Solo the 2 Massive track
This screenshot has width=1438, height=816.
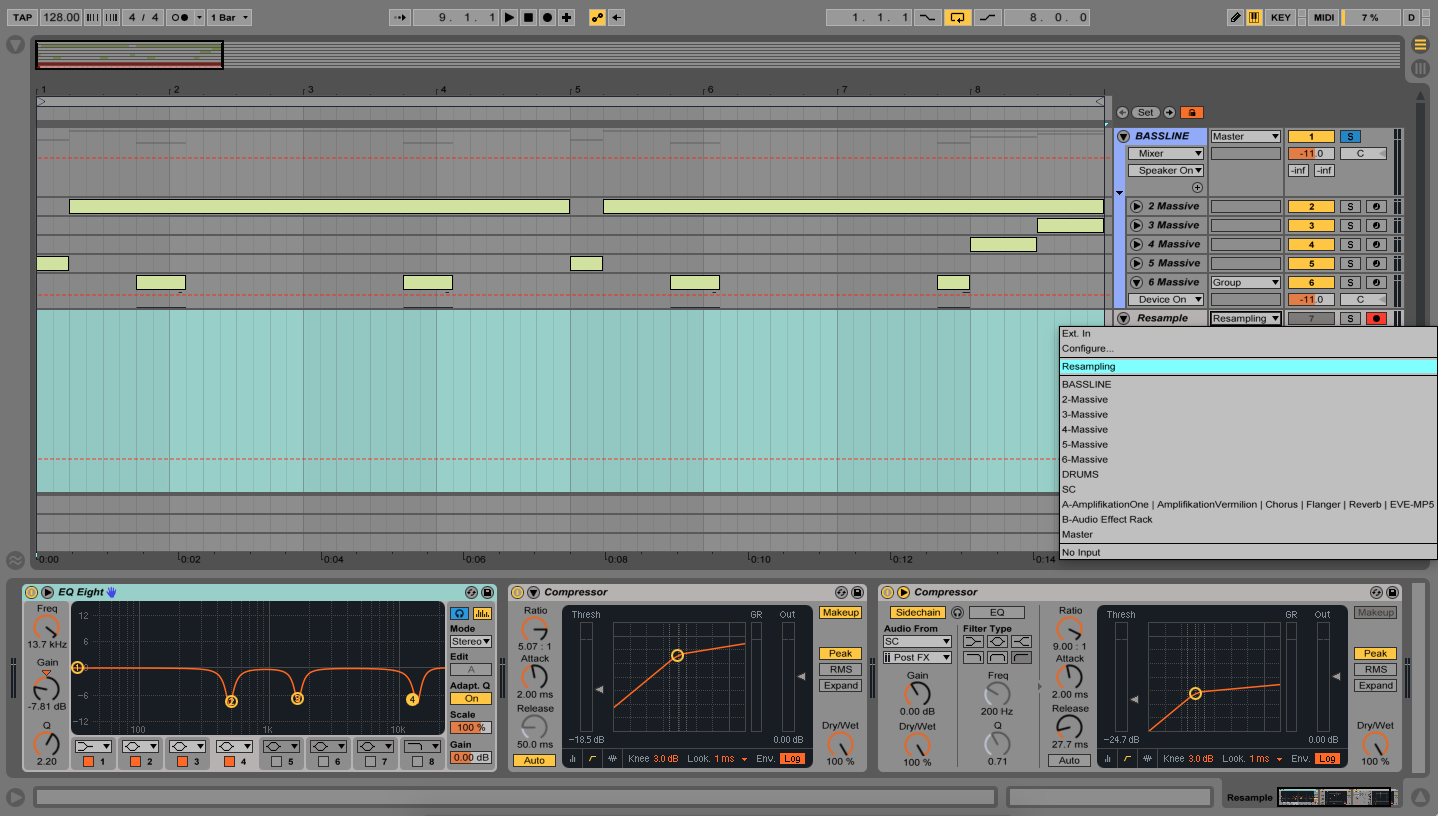pos(1350,206)
